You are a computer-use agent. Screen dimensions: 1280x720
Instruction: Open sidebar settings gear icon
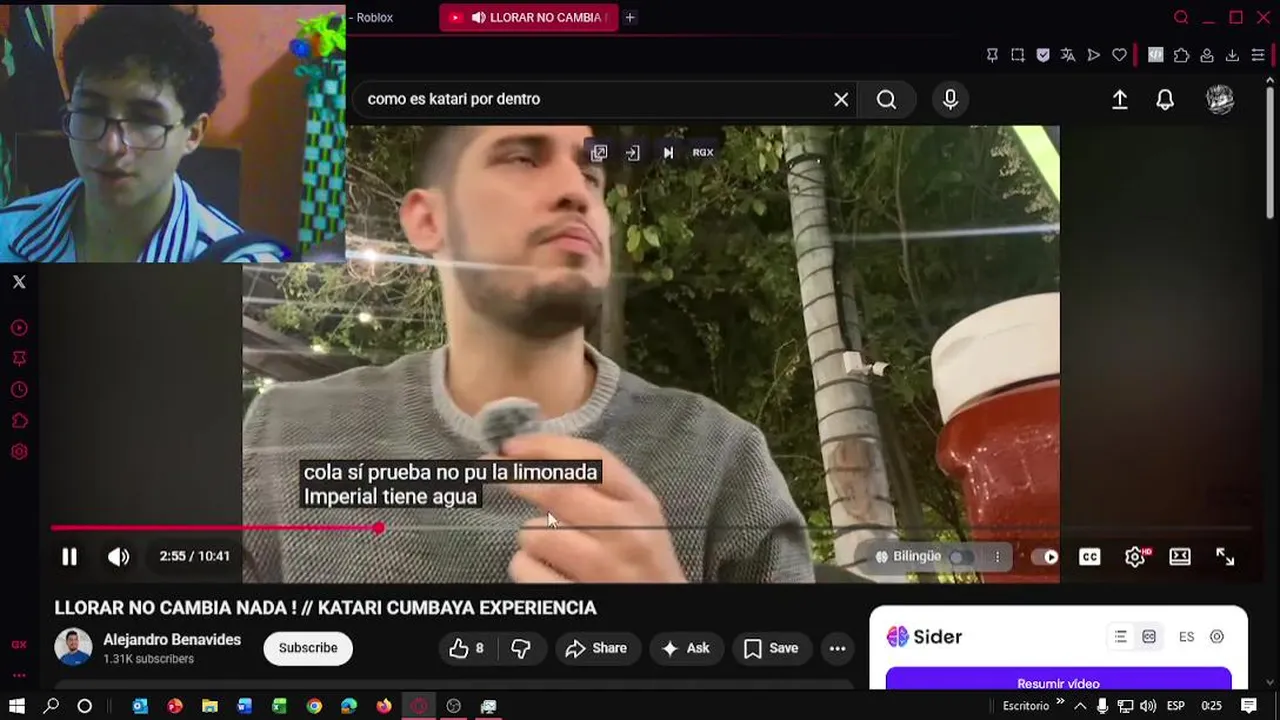[19, 452]
